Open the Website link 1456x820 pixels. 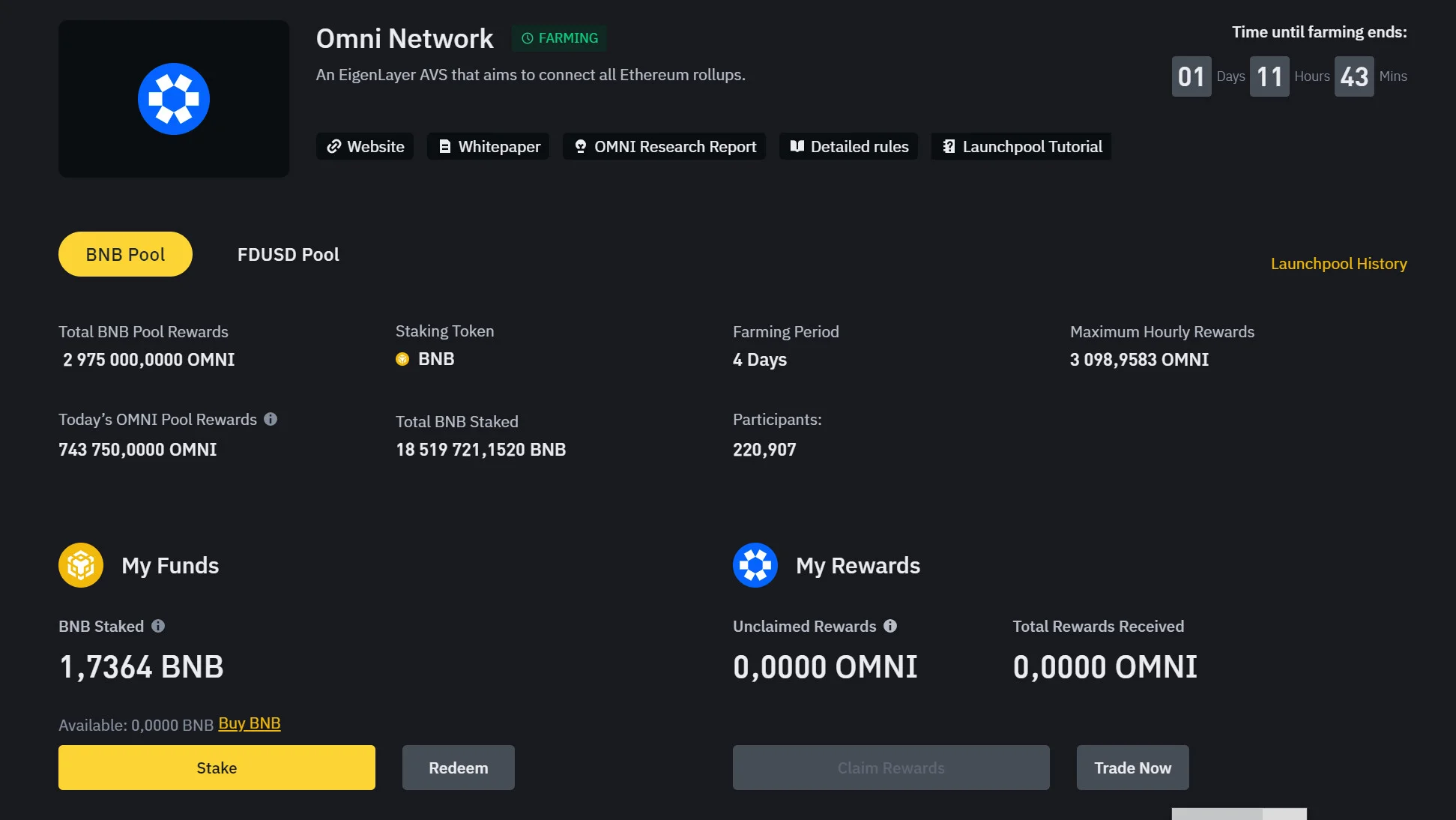coord(365,146)
